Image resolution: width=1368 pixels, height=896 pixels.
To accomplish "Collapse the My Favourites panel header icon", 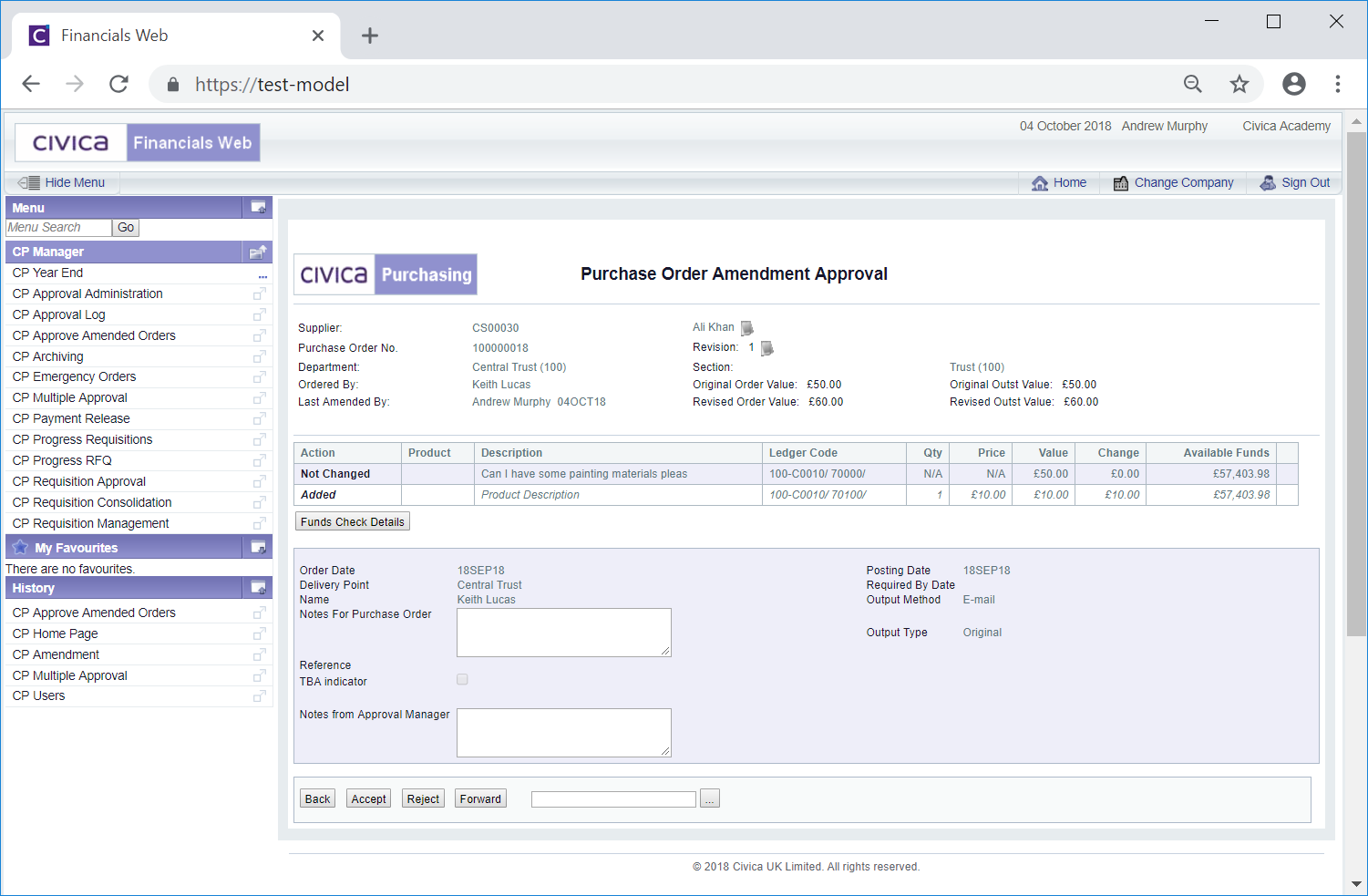I will point(259,548).
